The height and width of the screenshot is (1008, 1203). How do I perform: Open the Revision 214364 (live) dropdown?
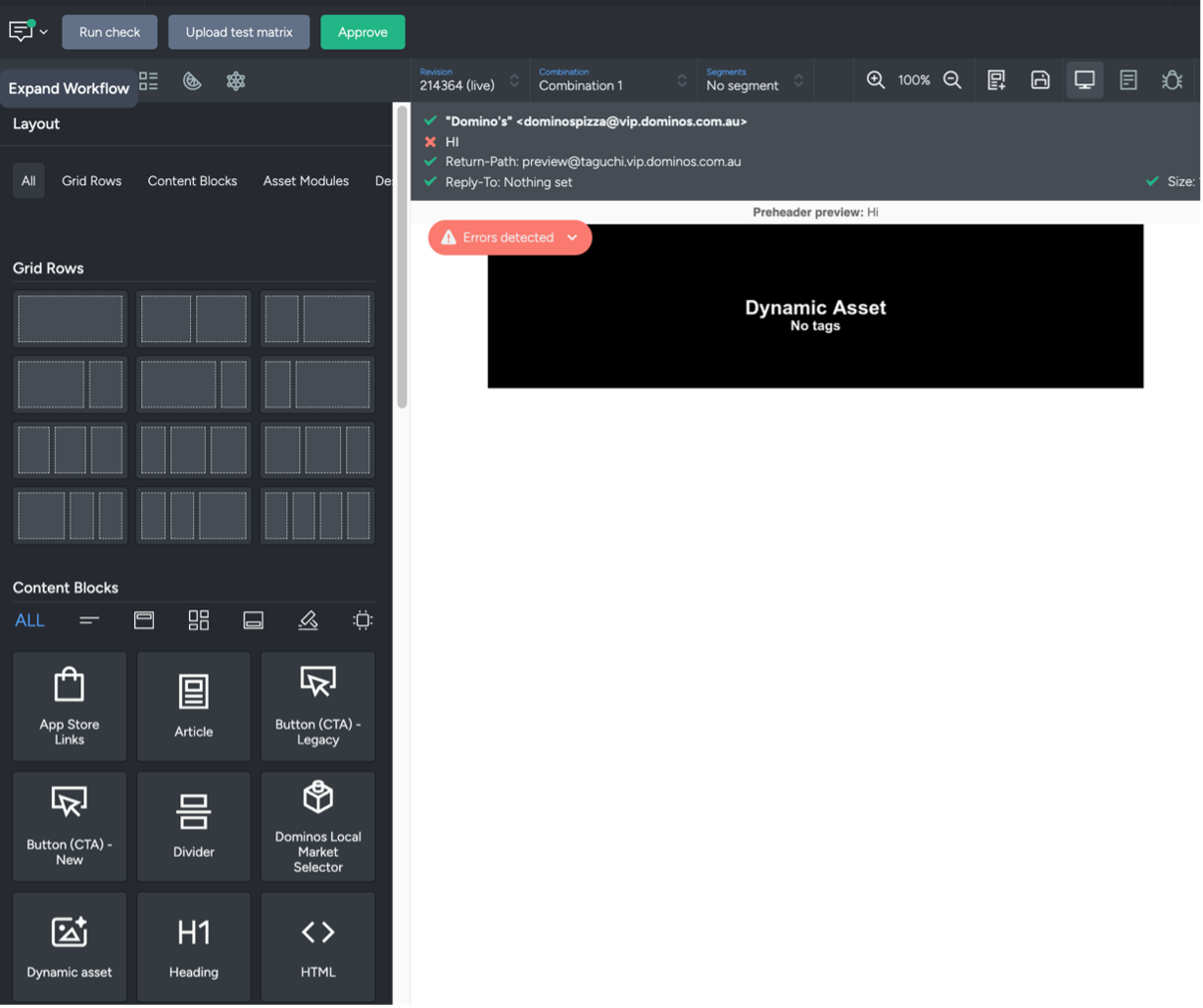(469, 80)
